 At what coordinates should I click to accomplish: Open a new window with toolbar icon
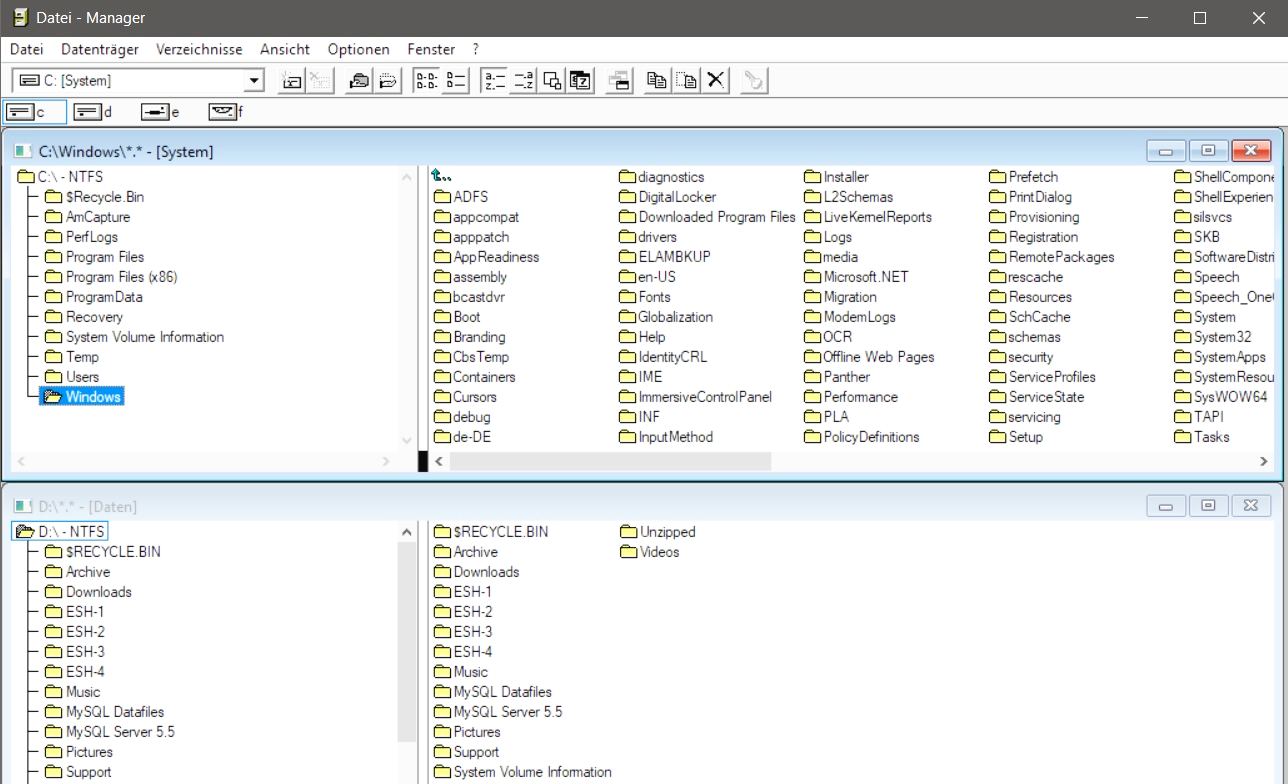click(x=619, y=81)
